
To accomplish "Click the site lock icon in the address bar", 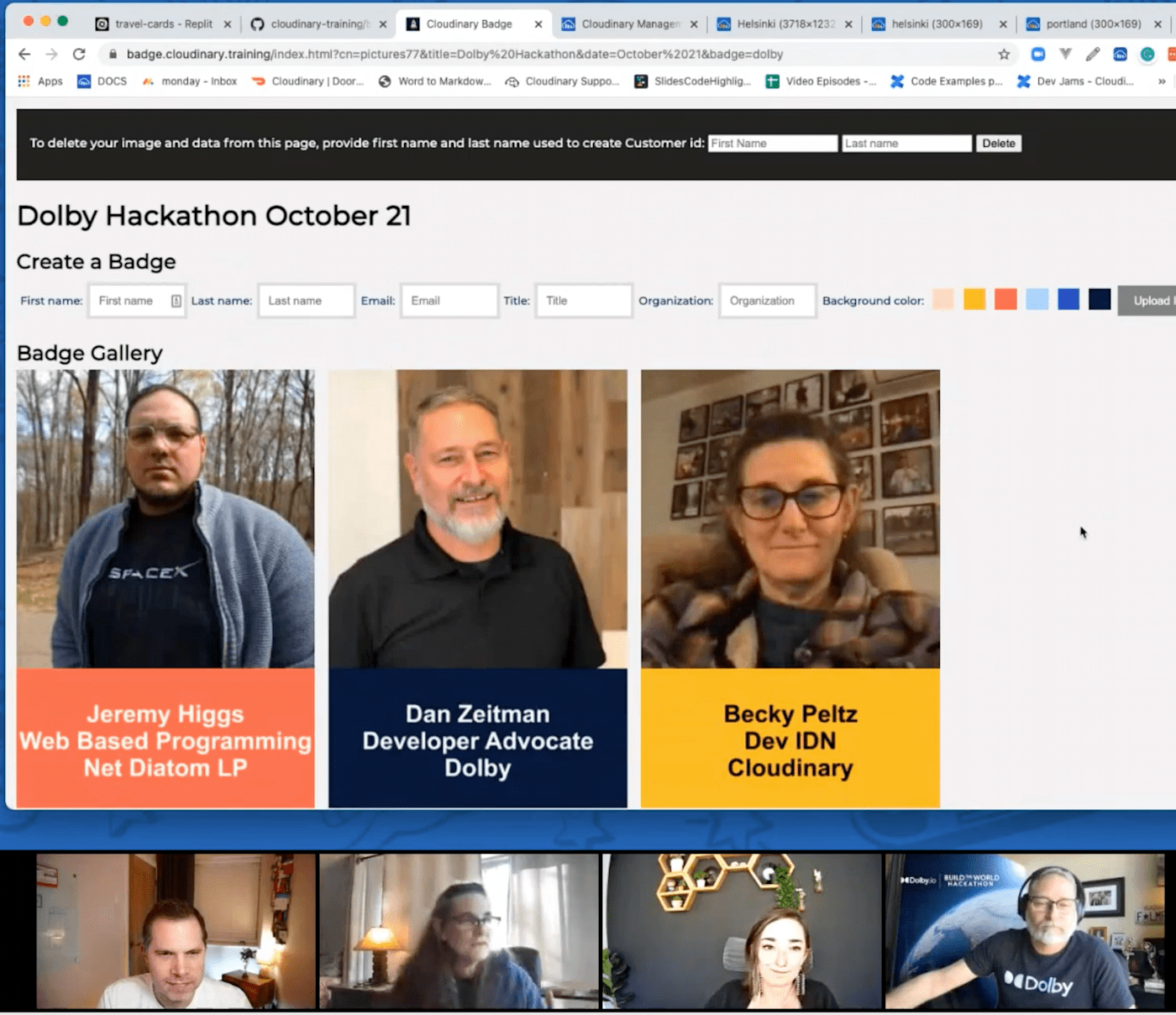I will [113, 54].
